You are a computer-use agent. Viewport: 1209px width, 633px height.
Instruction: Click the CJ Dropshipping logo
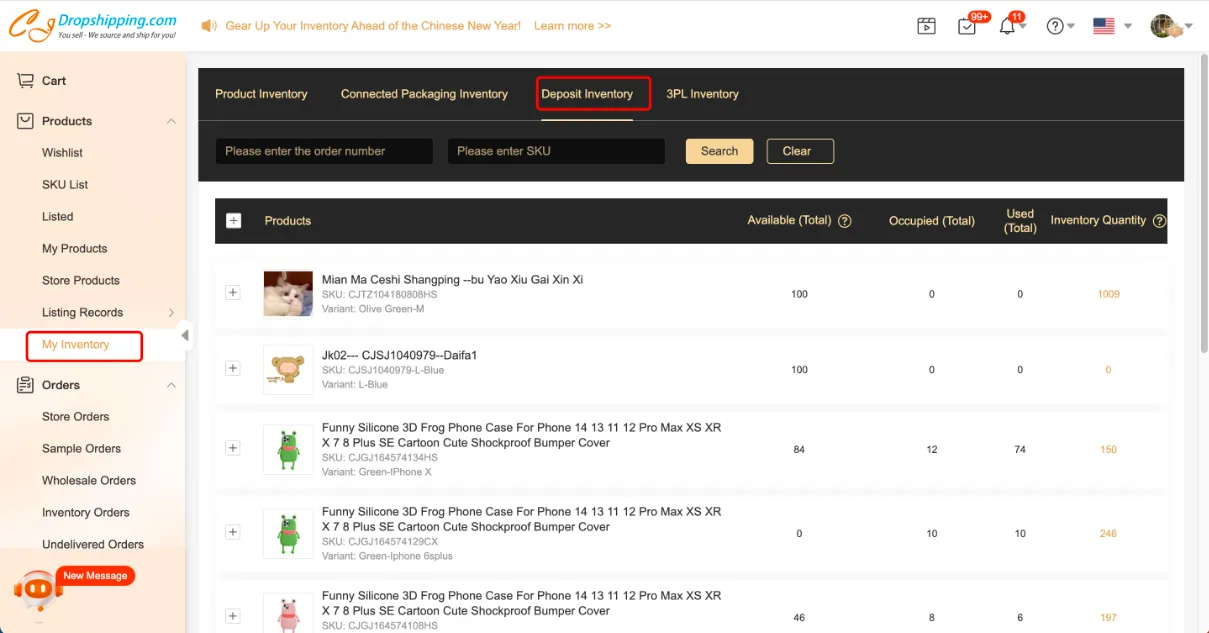94,26
